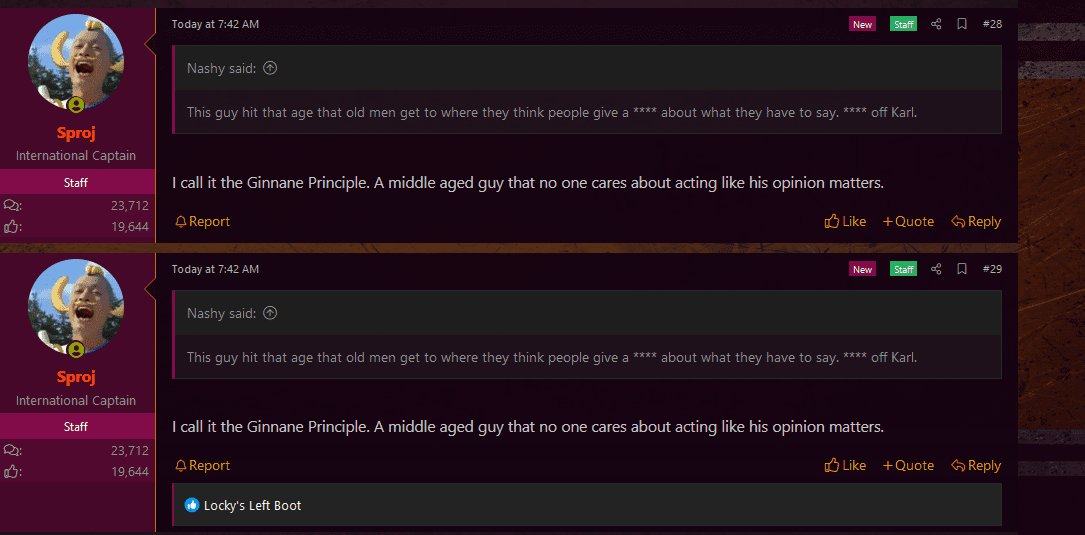Open Sproj's avatar in post #28
Image resolution: width=1085 pixels, height=535 pixels.
(x=76, y=62)
